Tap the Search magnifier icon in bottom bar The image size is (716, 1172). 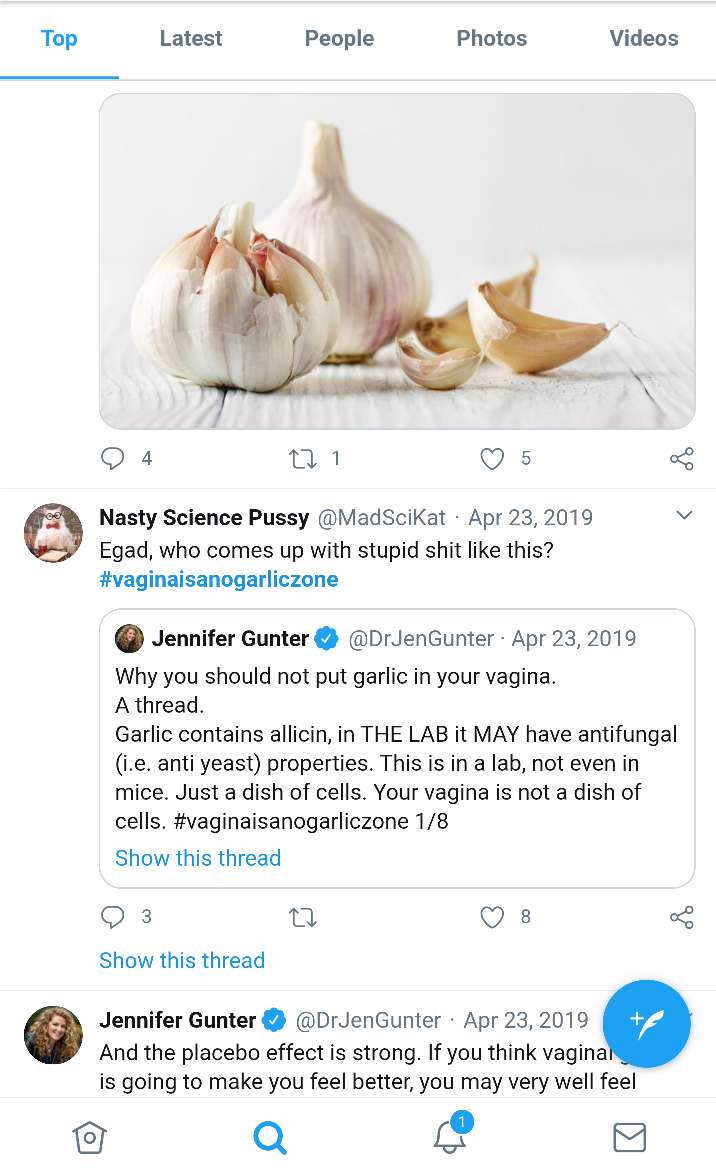click(x=269, y=1137)
